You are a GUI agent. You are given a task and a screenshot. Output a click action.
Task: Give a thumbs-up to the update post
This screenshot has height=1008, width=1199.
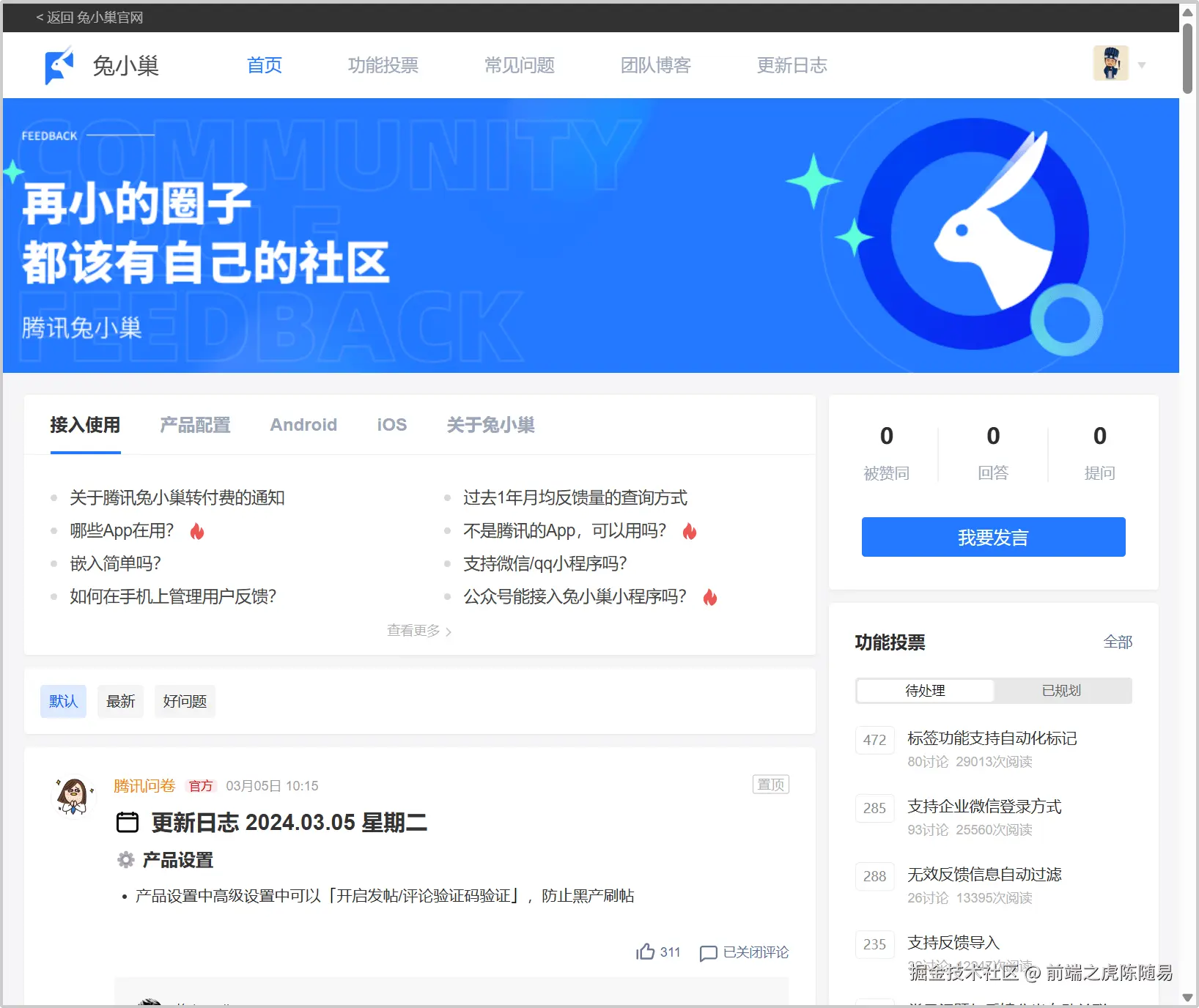coord(646,952)
